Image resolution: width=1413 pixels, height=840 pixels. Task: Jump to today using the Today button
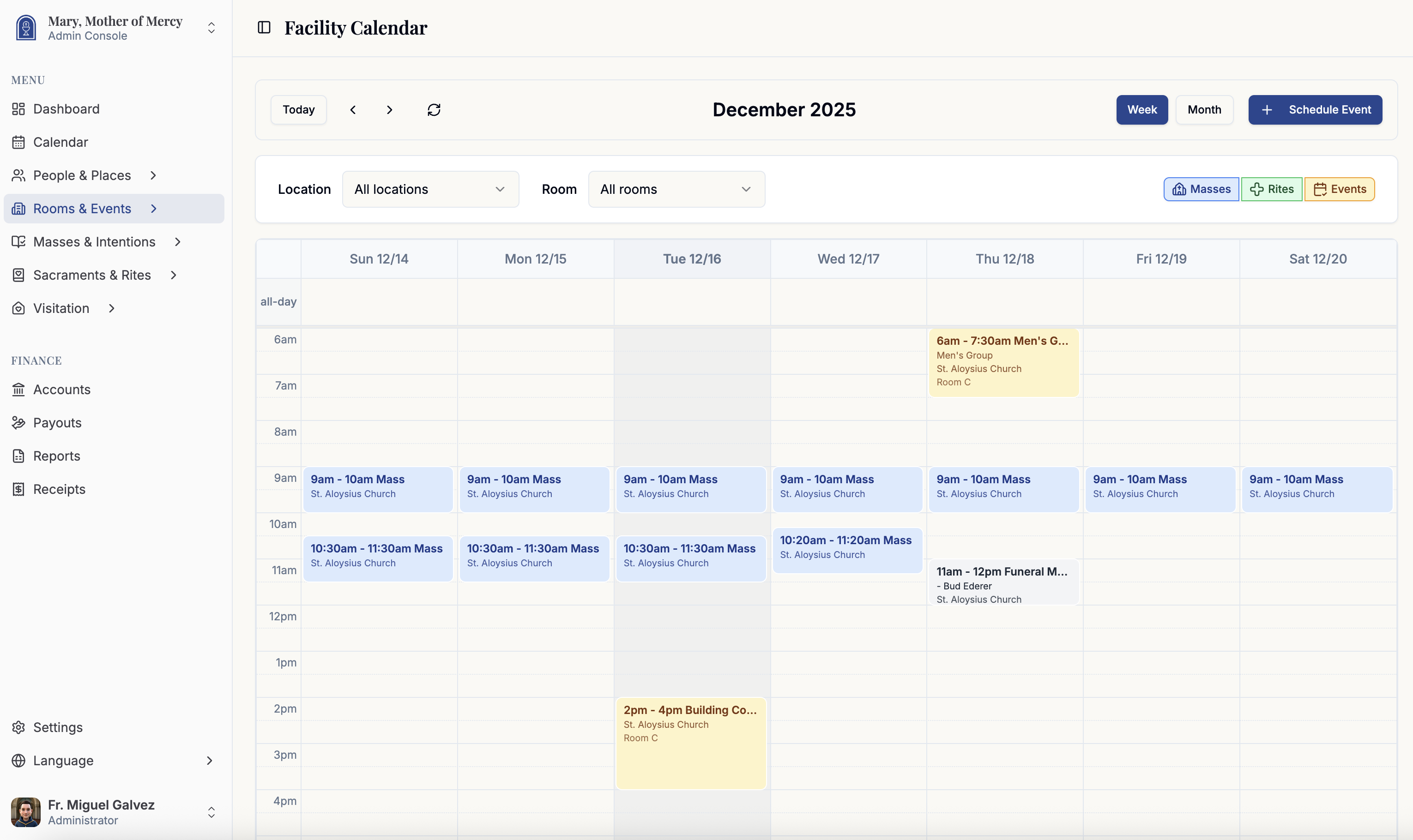coord(298,109)
